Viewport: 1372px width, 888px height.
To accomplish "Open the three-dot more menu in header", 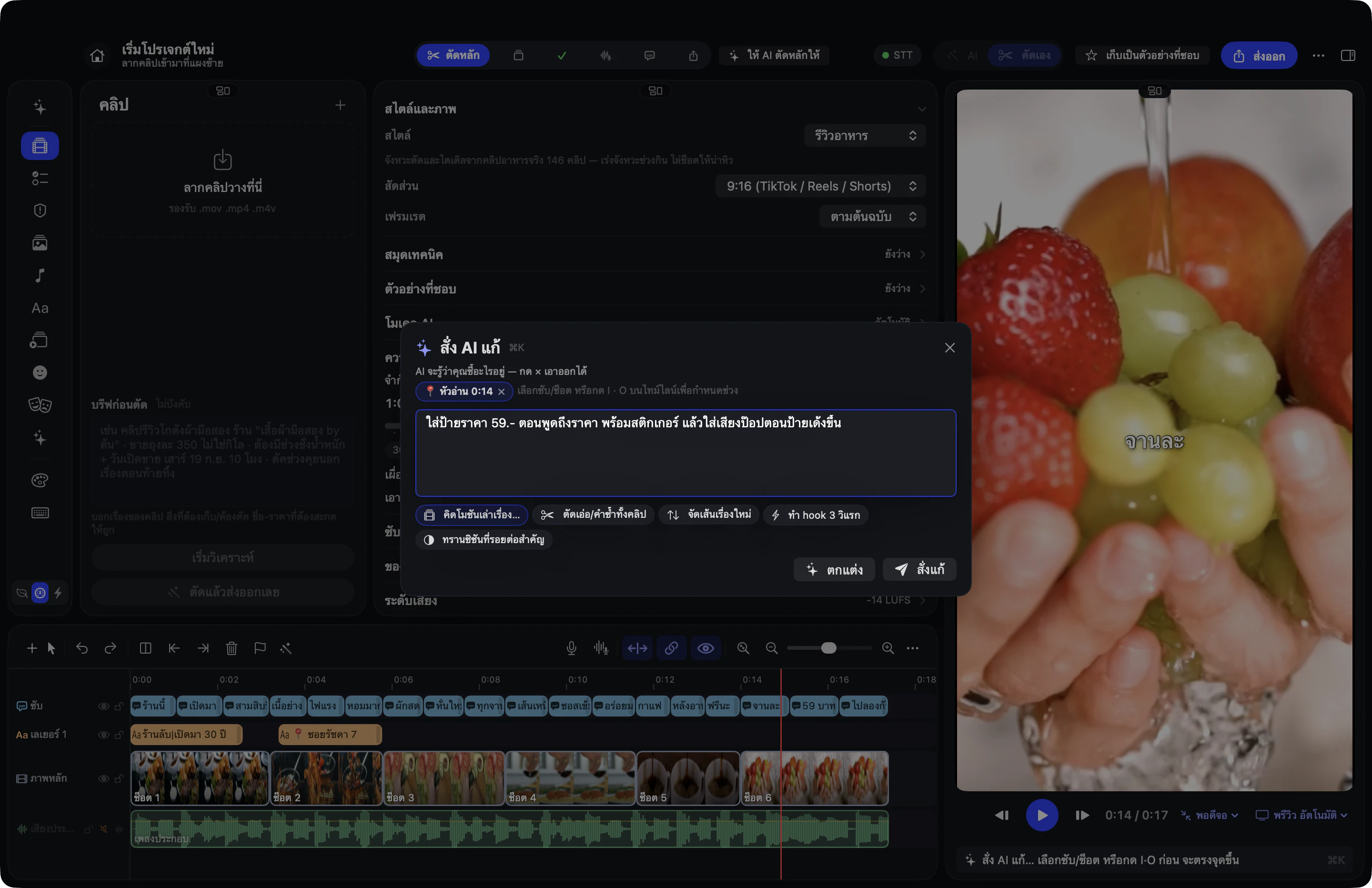I will tap(1318, 55).
